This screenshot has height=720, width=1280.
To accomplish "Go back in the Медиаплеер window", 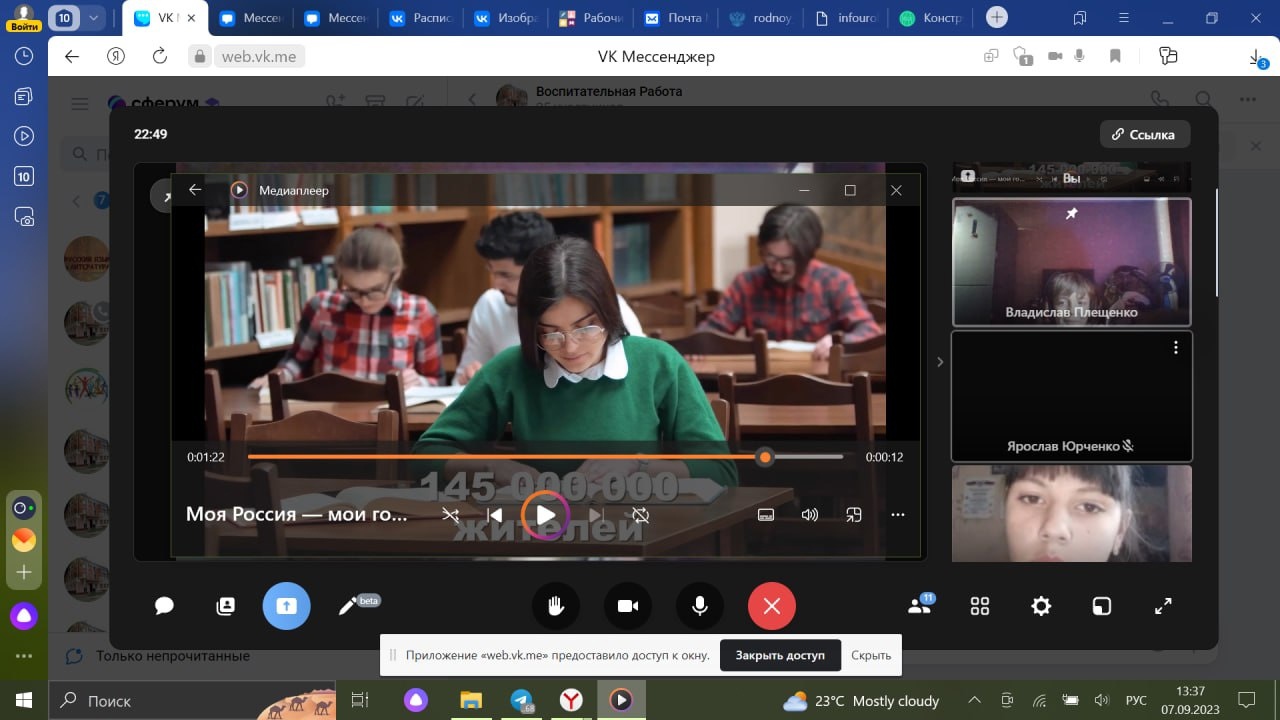I will [195, 190].
